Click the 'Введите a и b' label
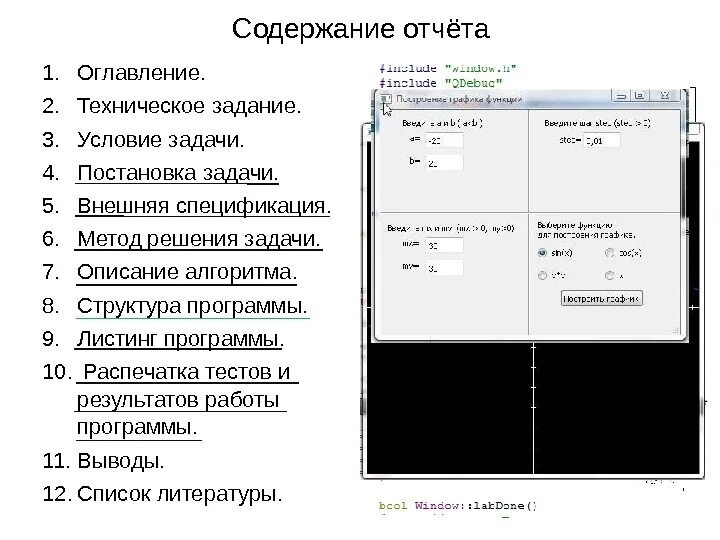 click(x=442, y=123)
